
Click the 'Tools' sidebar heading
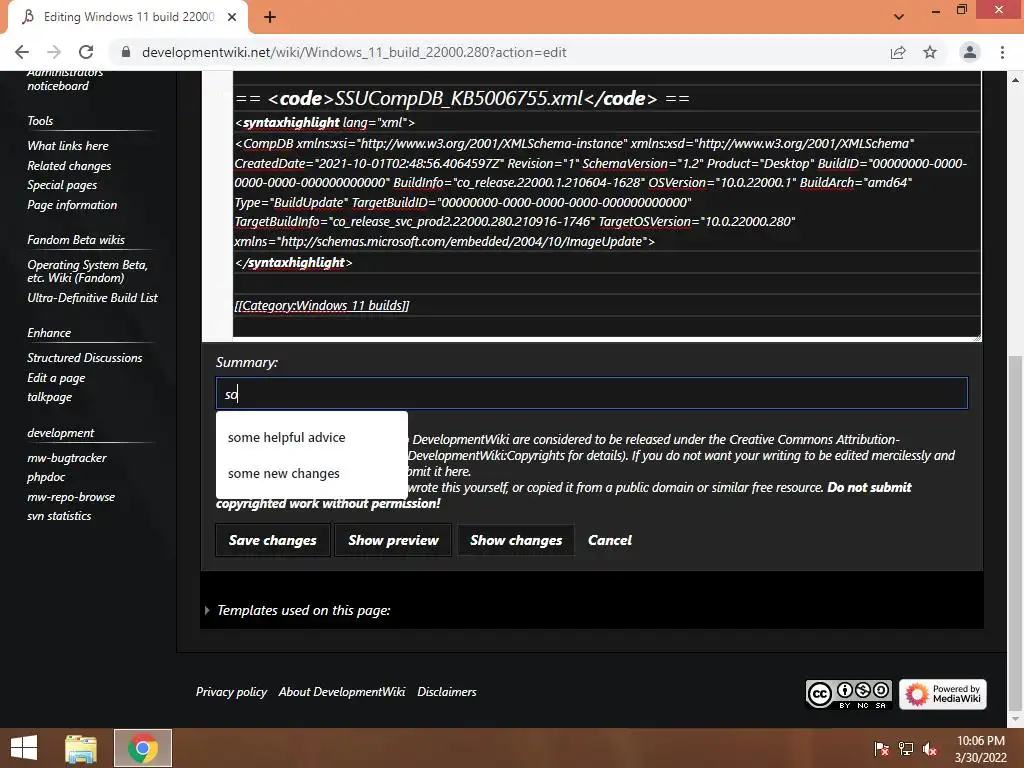[x=40, y=121]
